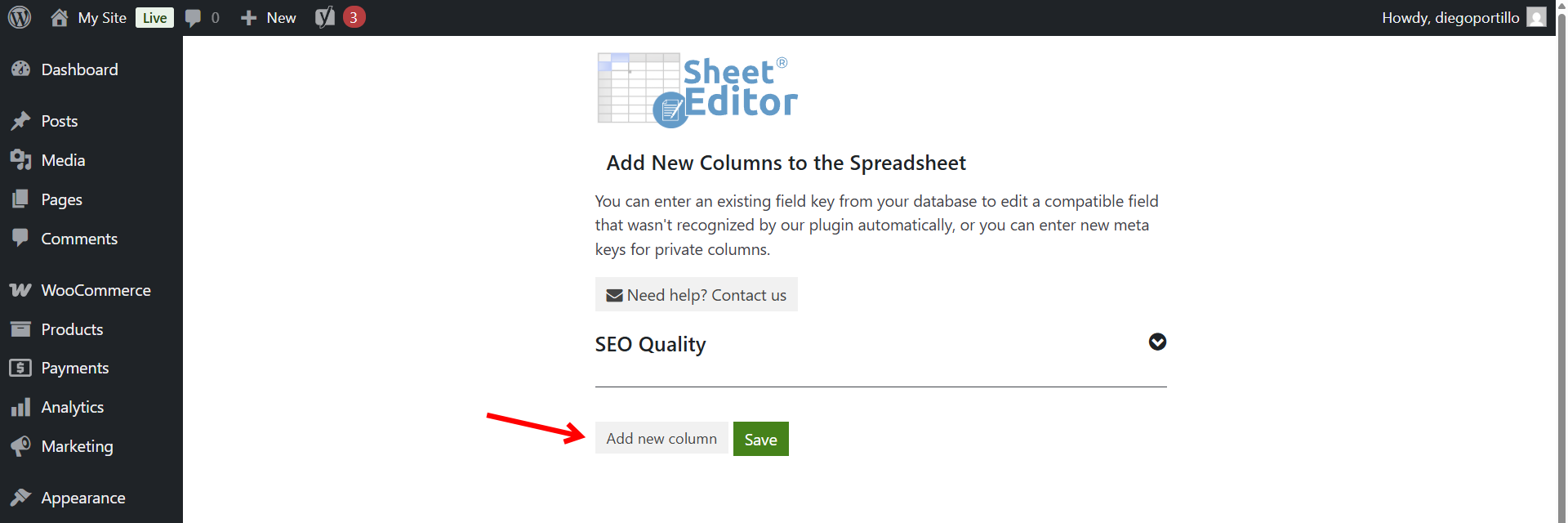
Task: Click the Posts pushpin icon
Action: 20,121
